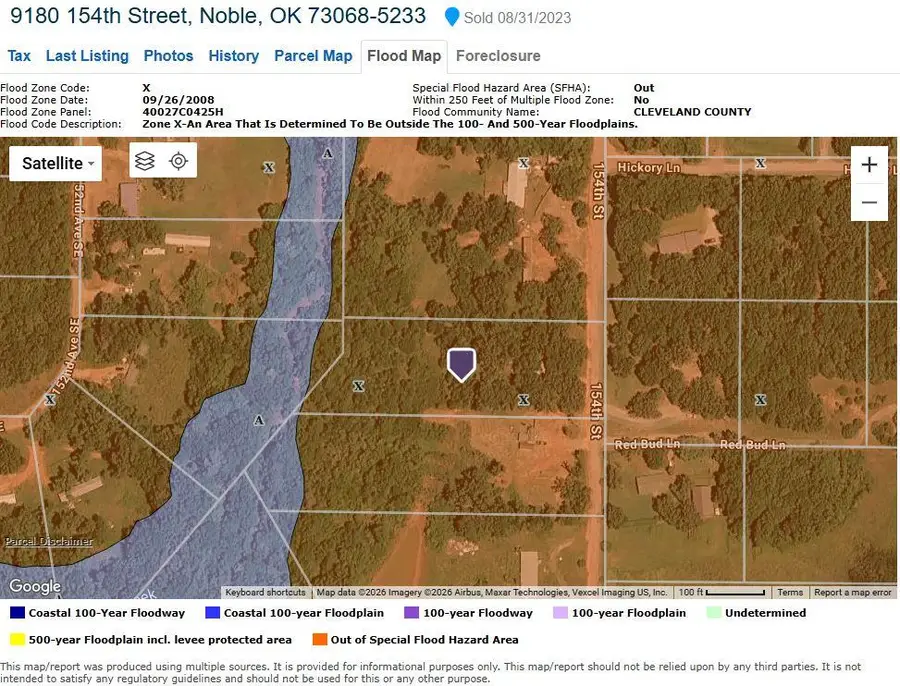The height and width of the screenshot is (686, 900).
Task: Click the 100 ft map scale bar
Action: [x=724, y=592]
